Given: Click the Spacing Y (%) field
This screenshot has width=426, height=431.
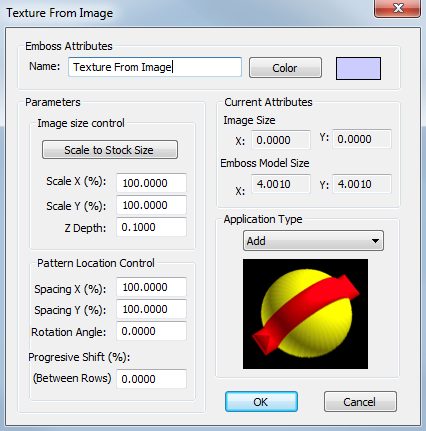Looking at the screenshot, I should point(151,309).
